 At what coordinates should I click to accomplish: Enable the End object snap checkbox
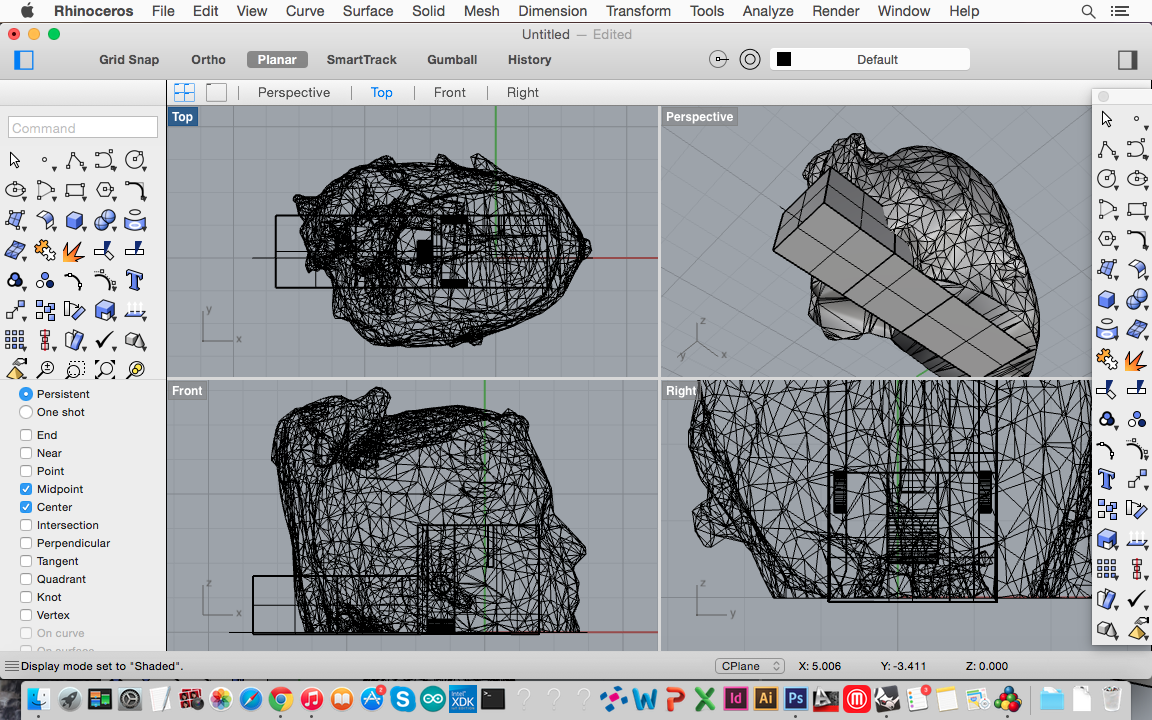26,435
